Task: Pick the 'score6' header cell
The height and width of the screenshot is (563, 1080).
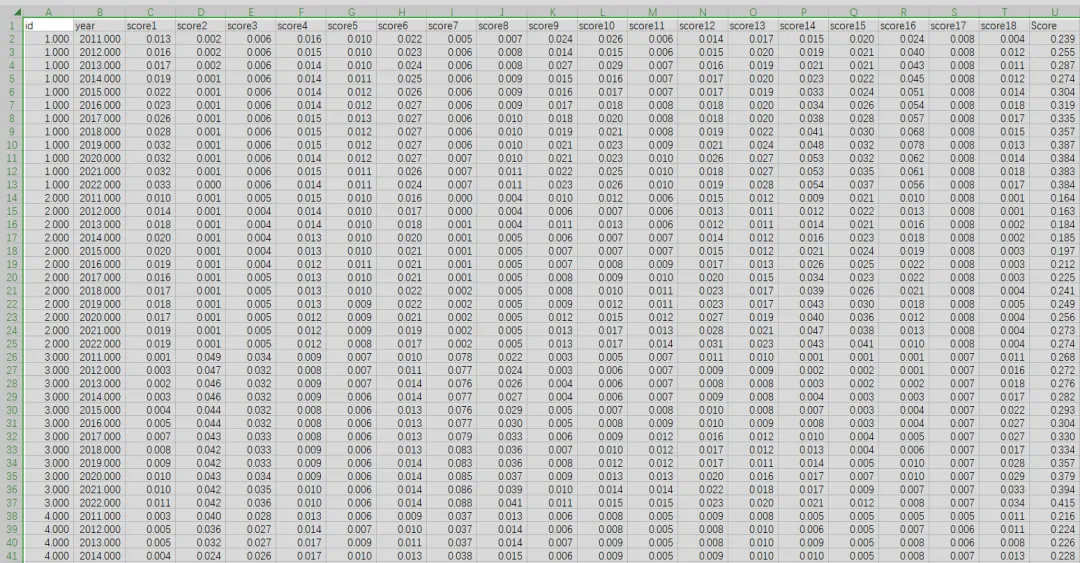Action: [401, 25]
